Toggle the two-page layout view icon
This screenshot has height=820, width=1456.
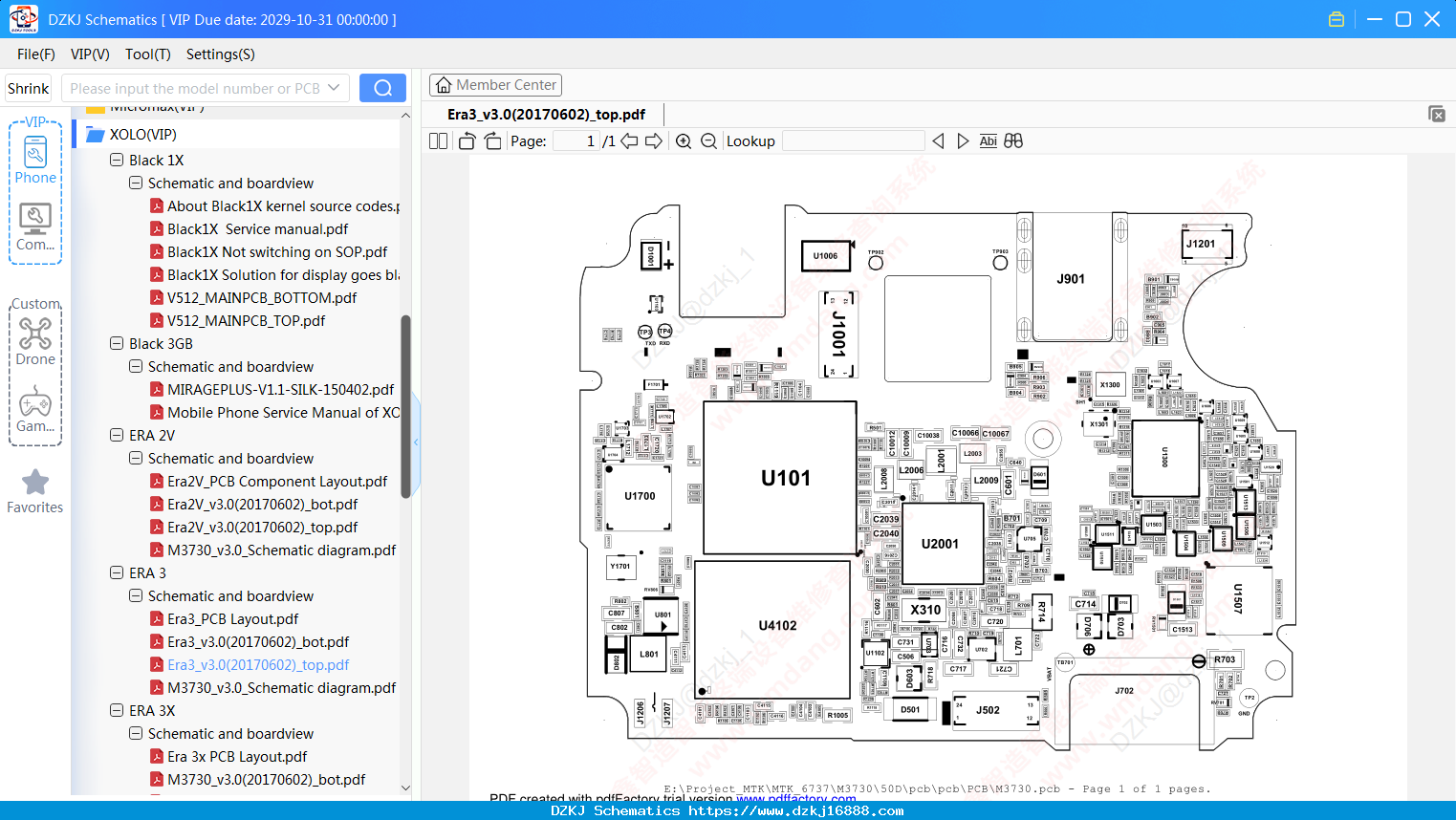click(x=439, y=141)
